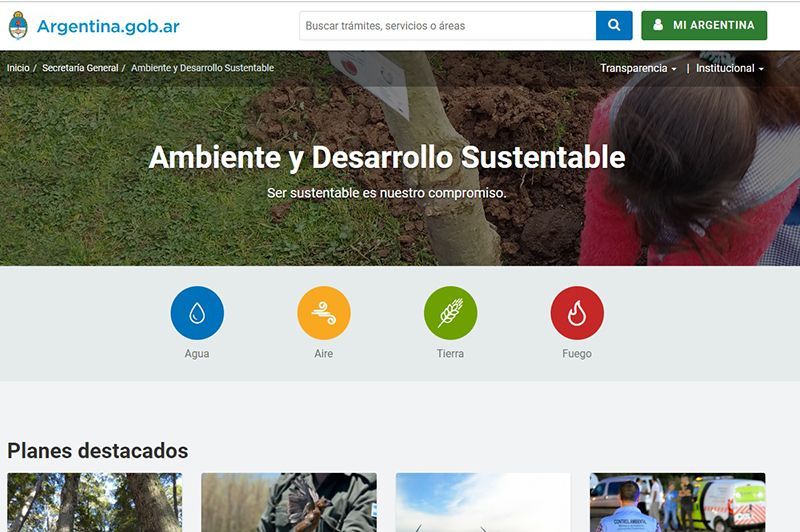Image resolution: width=800 pixels, height=532 pixels.
Task: Open the Tierra green wheat icon
Action: pyautogui.click(x=451, y=313)
